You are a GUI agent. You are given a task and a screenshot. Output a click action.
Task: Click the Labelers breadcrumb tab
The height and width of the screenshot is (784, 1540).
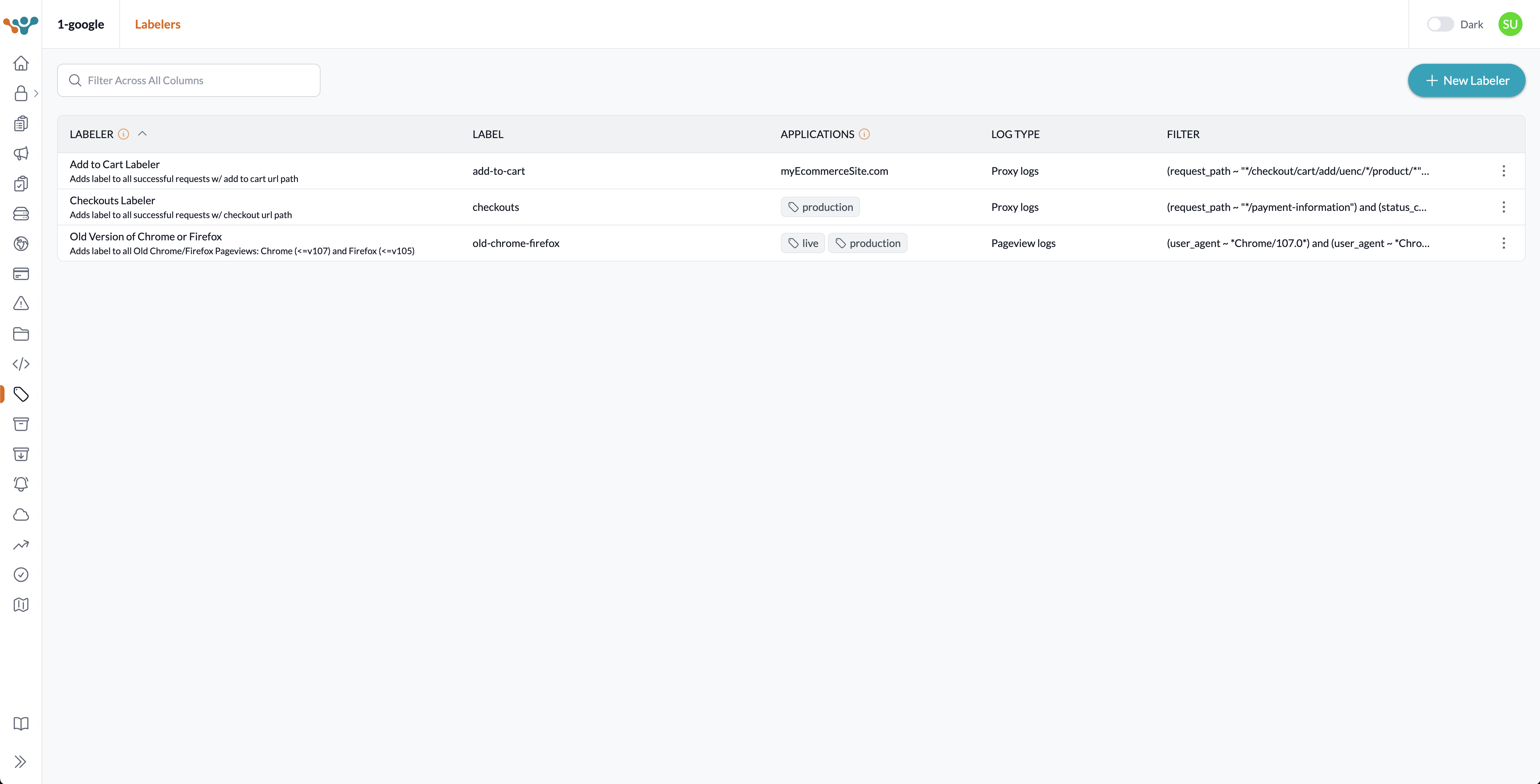(x=157, y=24)
